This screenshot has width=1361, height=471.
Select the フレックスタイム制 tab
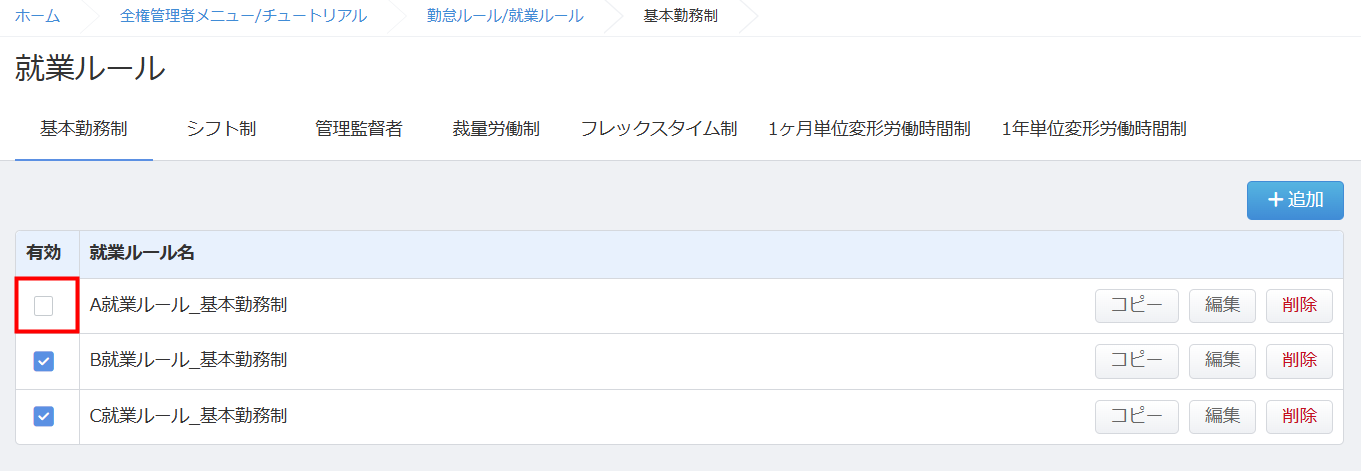[x=658, y=129]
